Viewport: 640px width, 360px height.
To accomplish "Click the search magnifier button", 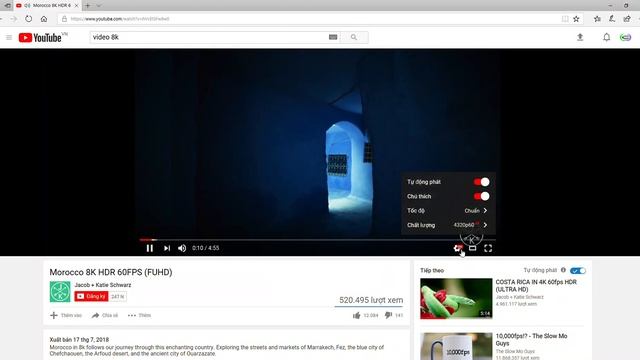I will pyautogui.click(x=354, y=37).
